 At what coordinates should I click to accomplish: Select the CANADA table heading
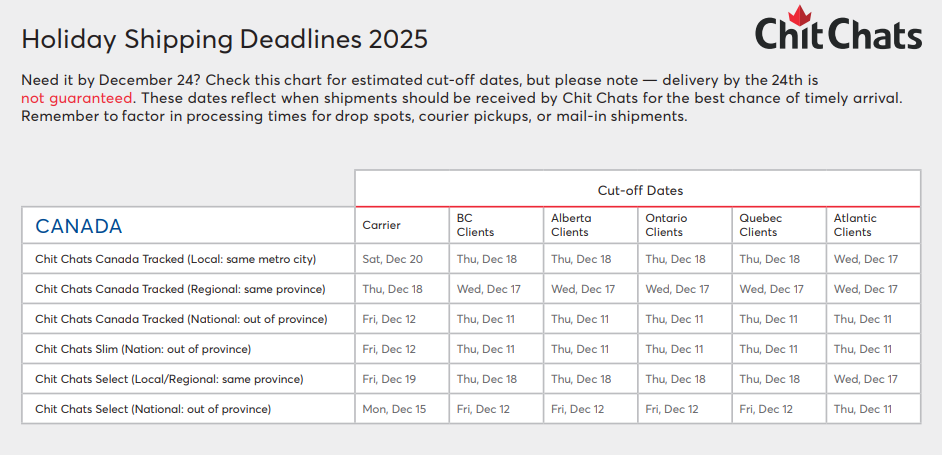pos(79,226)
